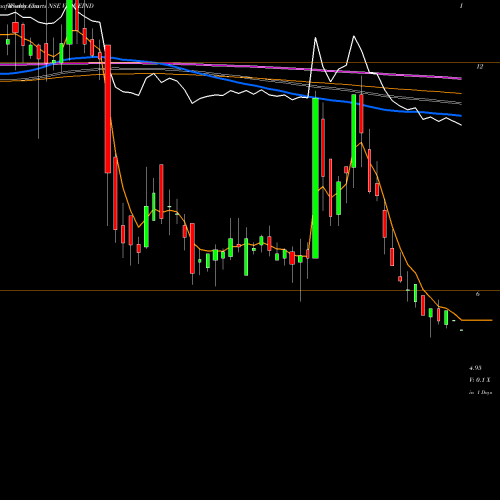The image size is (500, 500).
Task: Click the 'in 1 Days' text
Action: pyautogui.click(x=480, y=393)
